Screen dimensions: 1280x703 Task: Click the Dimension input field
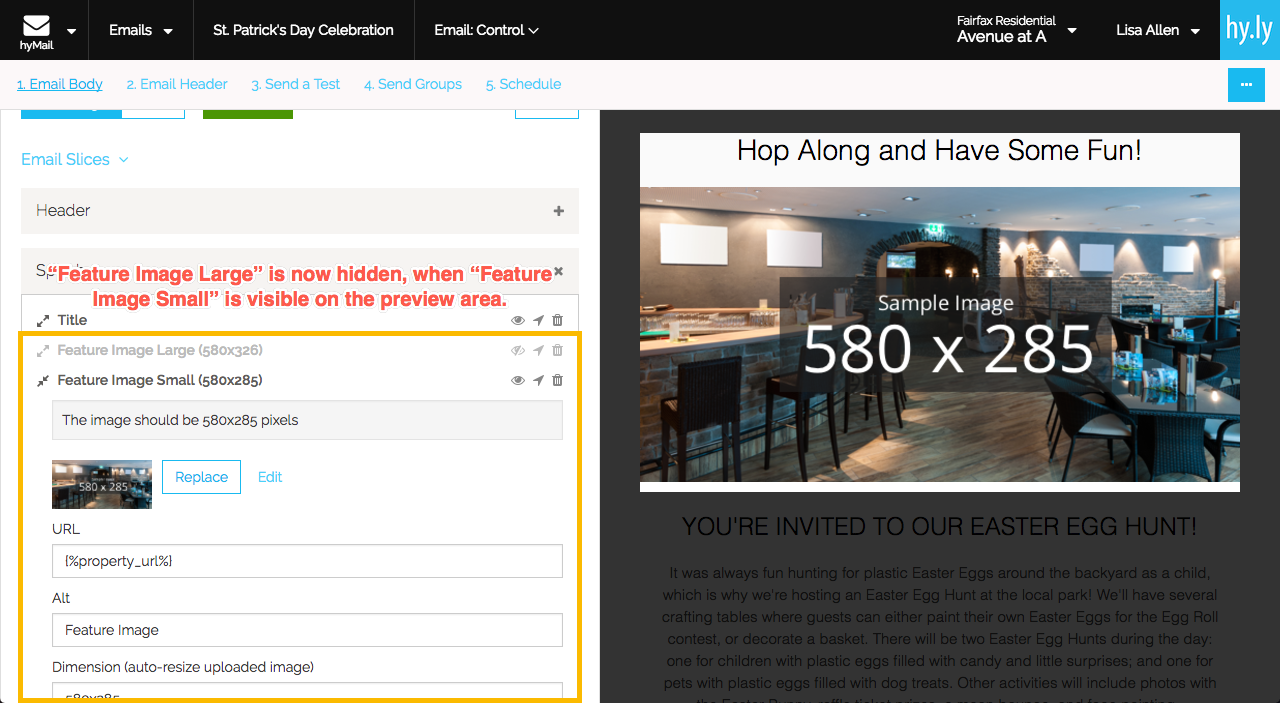pos(307,691)
